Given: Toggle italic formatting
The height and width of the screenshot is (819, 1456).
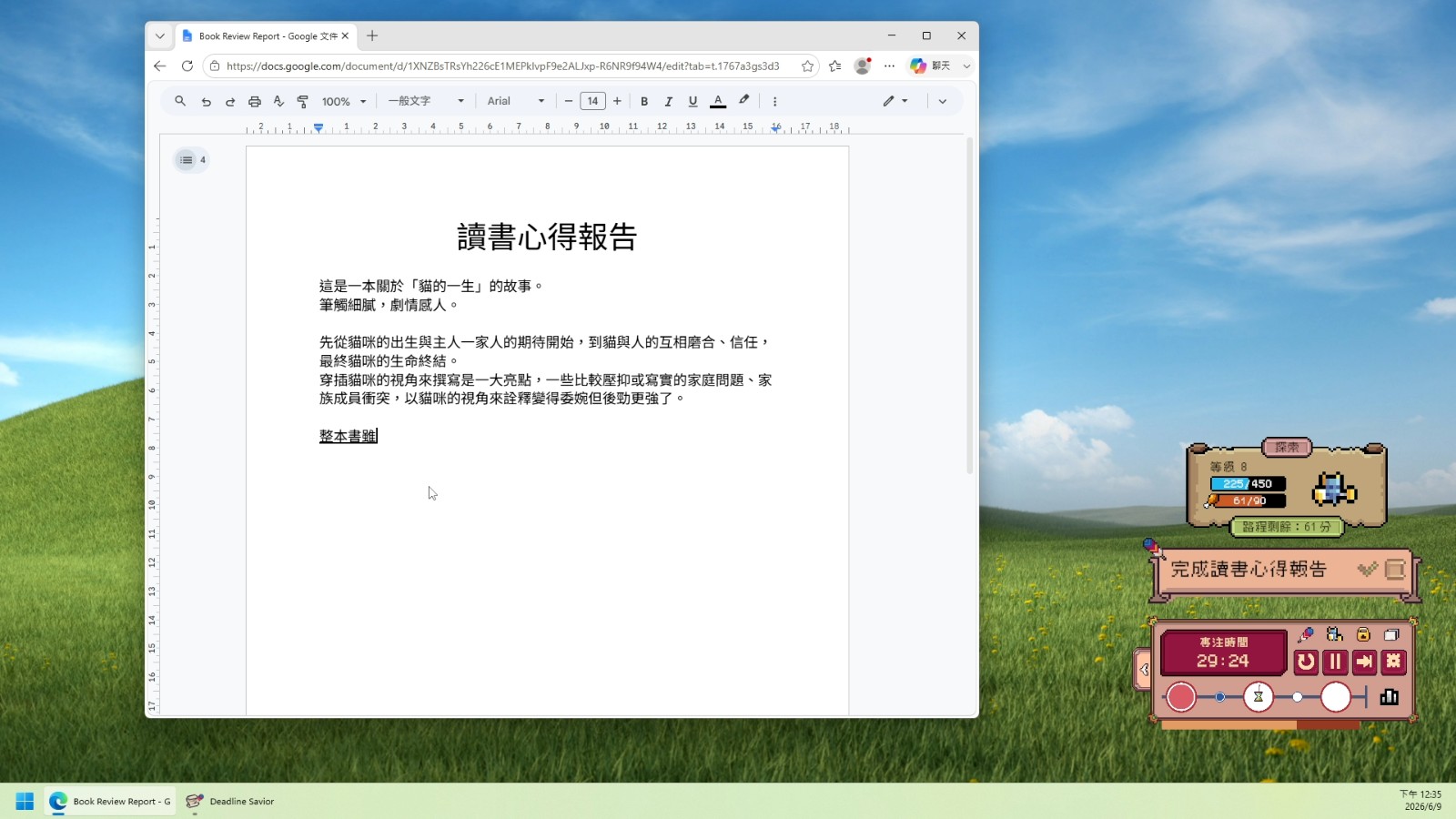Looking at the screenshot, I should point(669,101).
